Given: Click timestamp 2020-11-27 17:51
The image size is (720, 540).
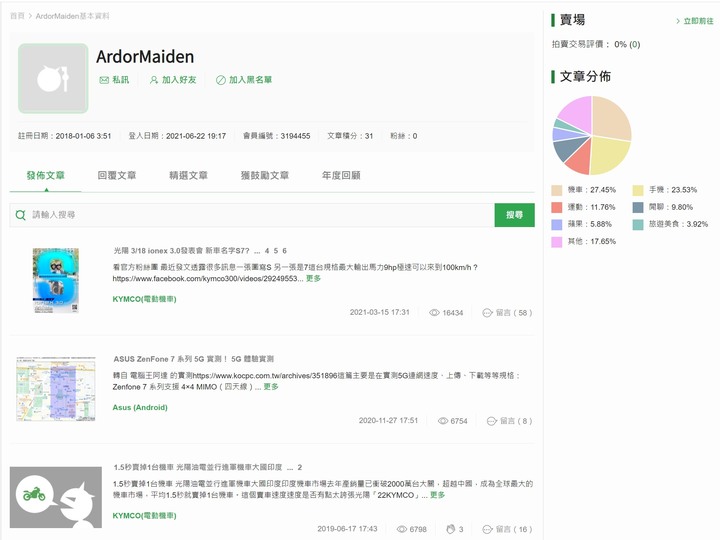Looking at the screenshot, I should pos(388,421).
